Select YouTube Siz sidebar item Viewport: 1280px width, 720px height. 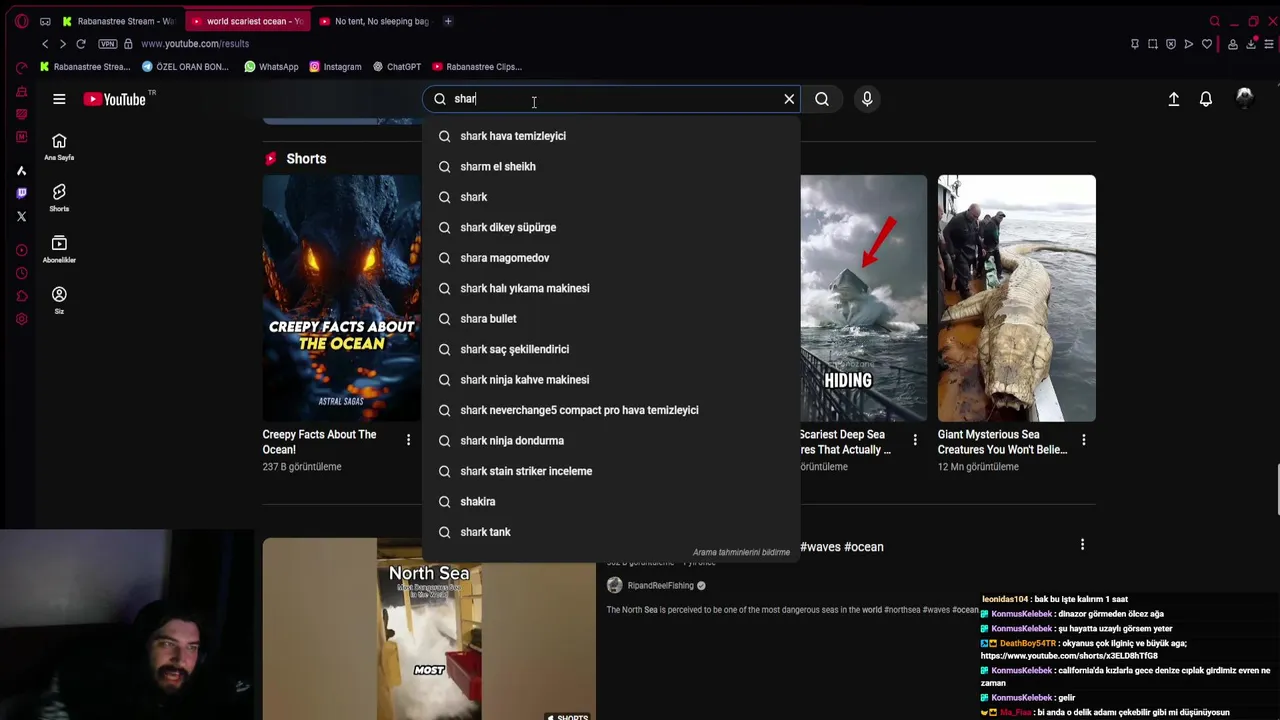pyautogui.click(x=59, y=300)
